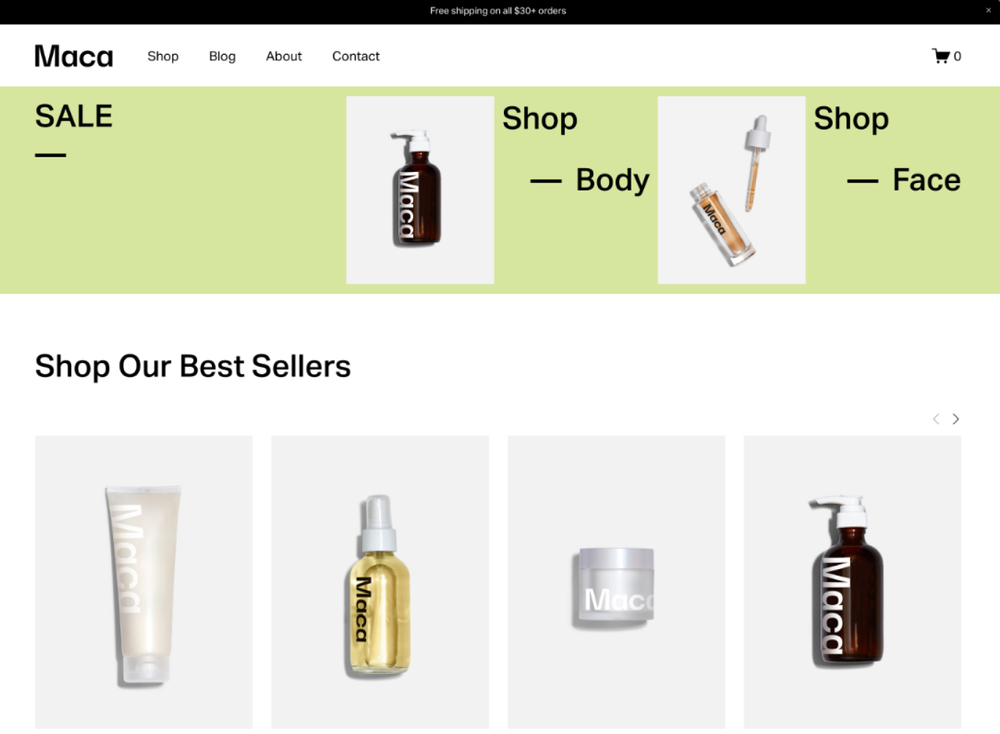This screenshot has width=1000, height=734.
Task: Click the Shop Body text link
Action: [x=576, y=149]
